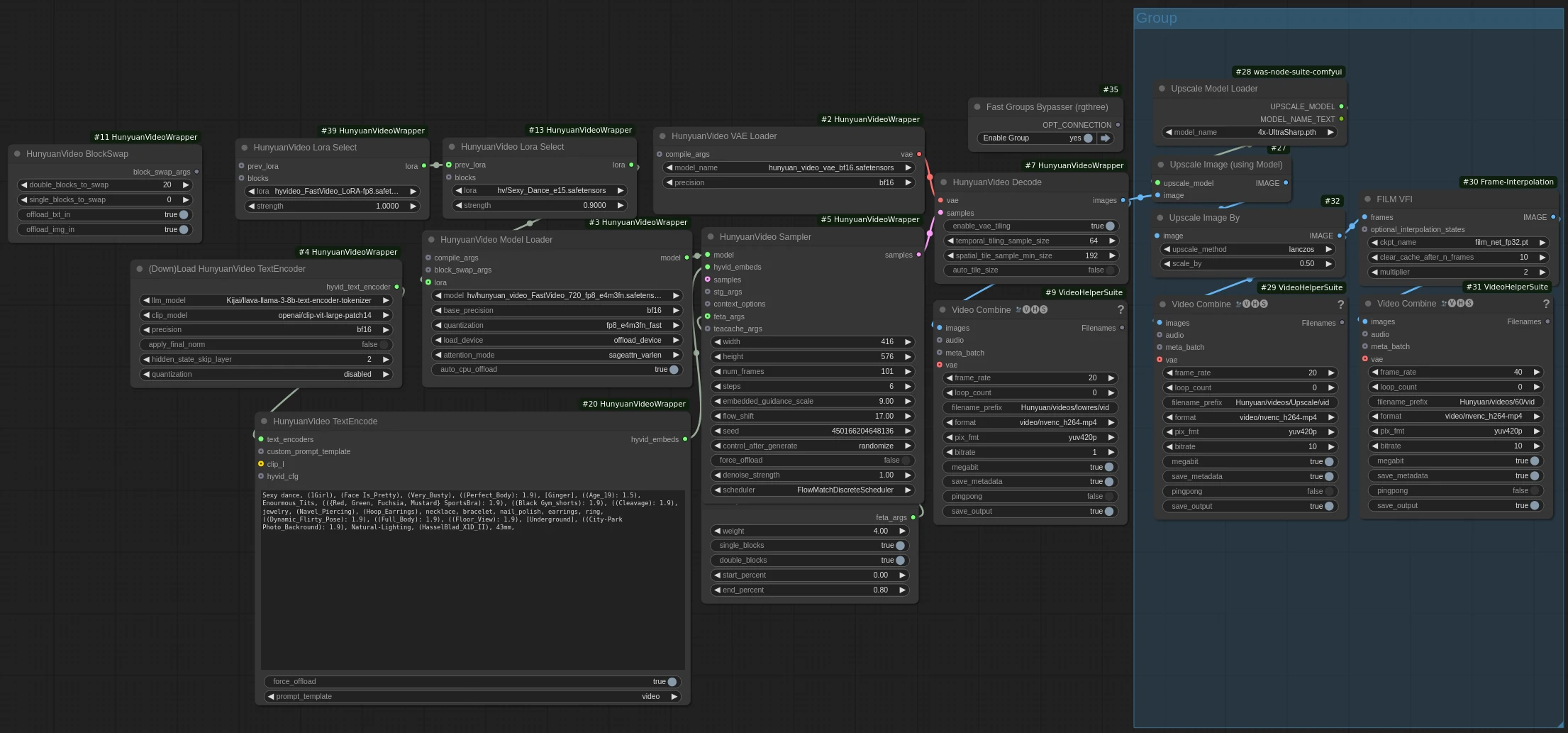Click help icon on 60fps Video Combine node

(x=1546, y=304)
